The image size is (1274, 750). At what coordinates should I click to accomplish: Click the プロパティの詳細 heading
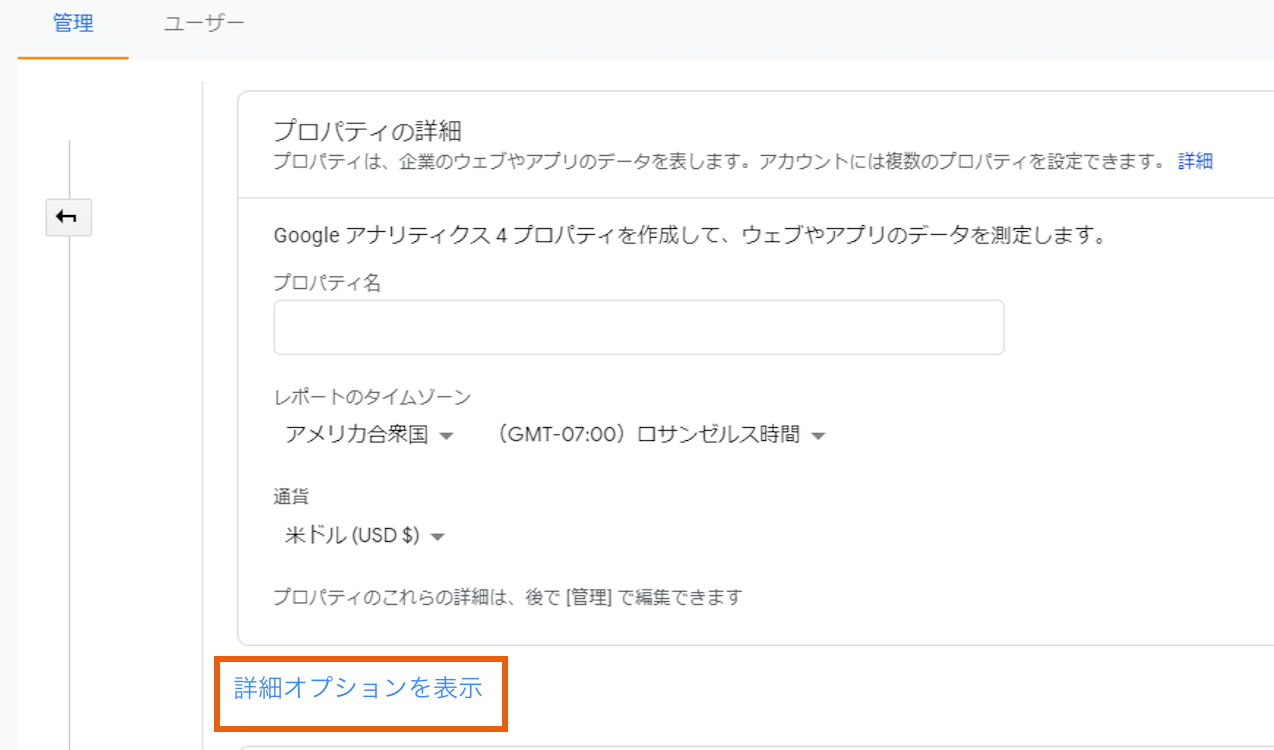[367, 131]
